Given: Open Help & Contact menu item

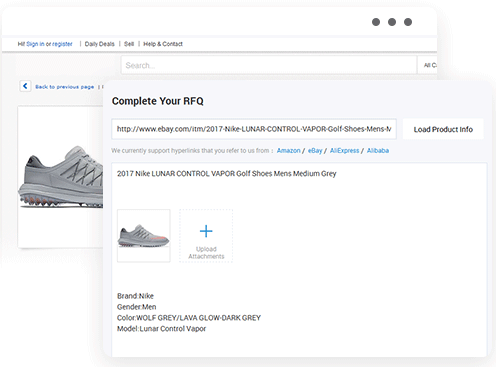Looking at the screenshot, I should (x=163, y=44).
